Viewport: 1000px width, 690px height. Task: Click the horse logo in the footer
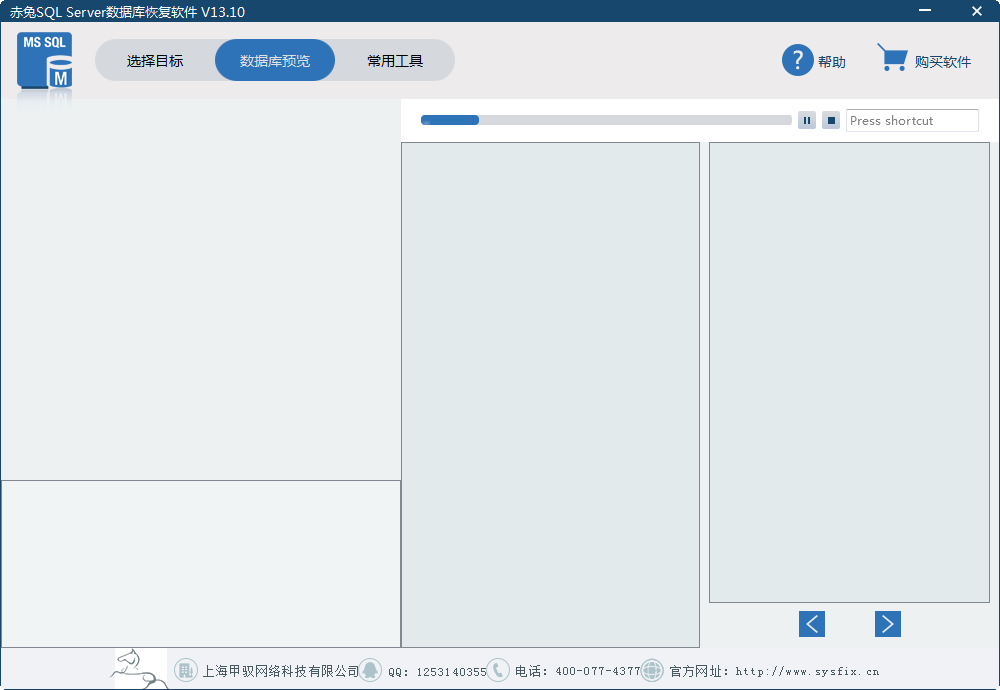click(140, 669)
